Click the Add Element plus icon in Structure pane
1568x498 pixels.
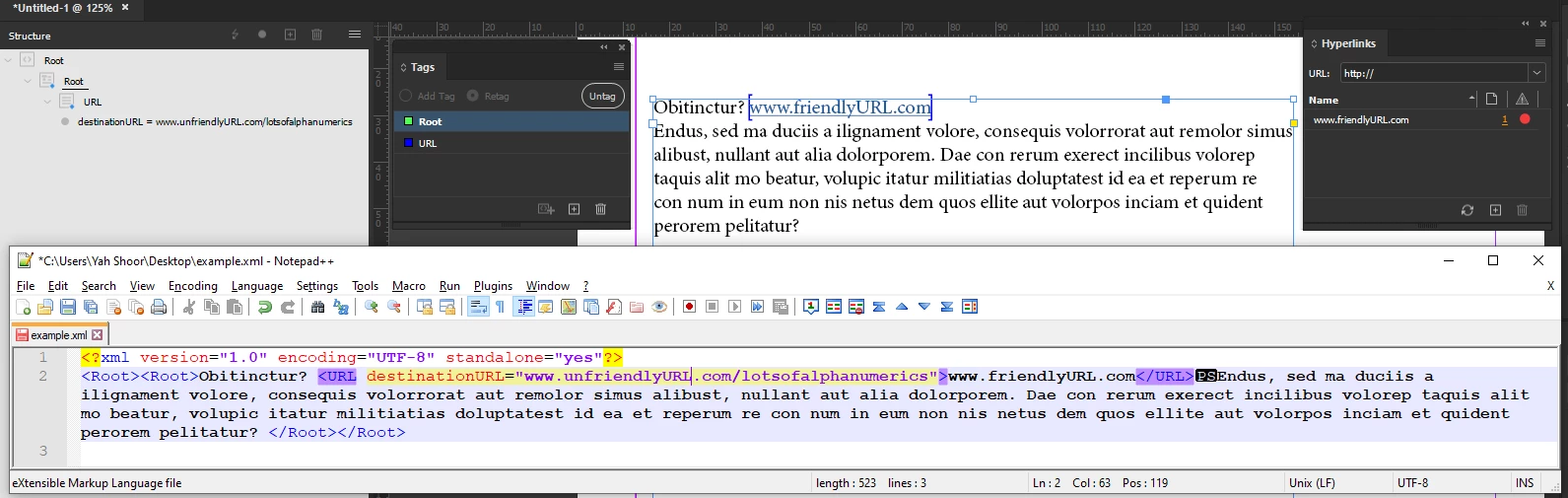[x=290, y=35]
